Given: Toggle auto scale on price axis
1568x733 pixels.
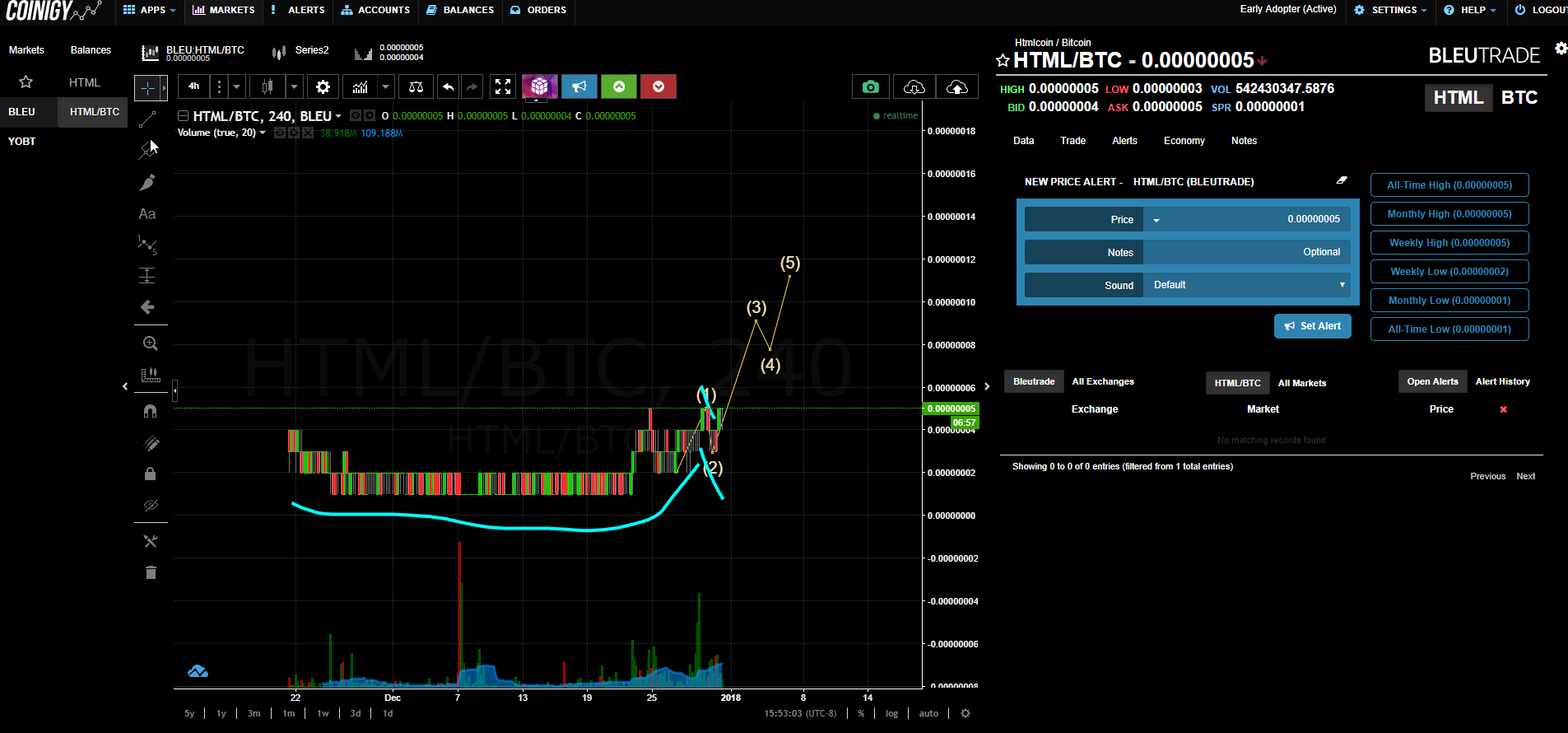Looking at the screenshot, I should 928,713.
